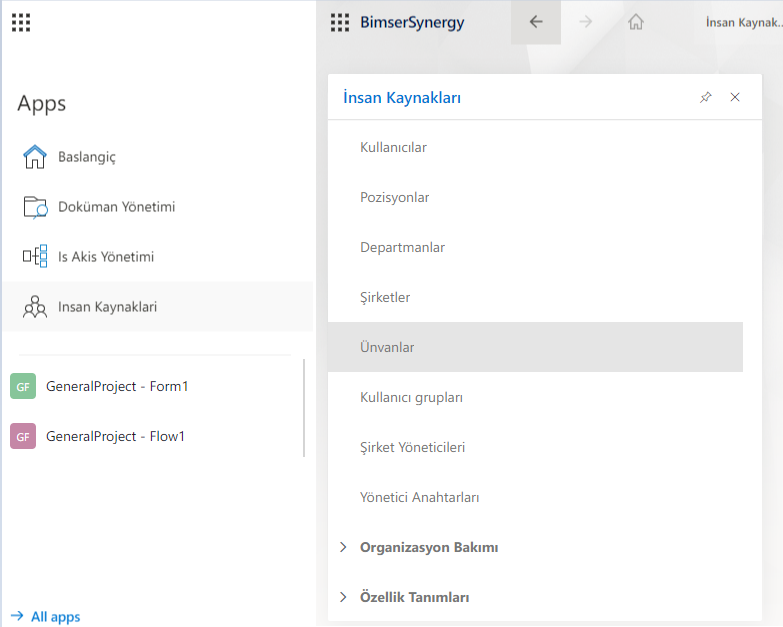The image size is (783, 627).
Task: Open the app launcher grid in the left panel
Action: (x=21, y=22)
